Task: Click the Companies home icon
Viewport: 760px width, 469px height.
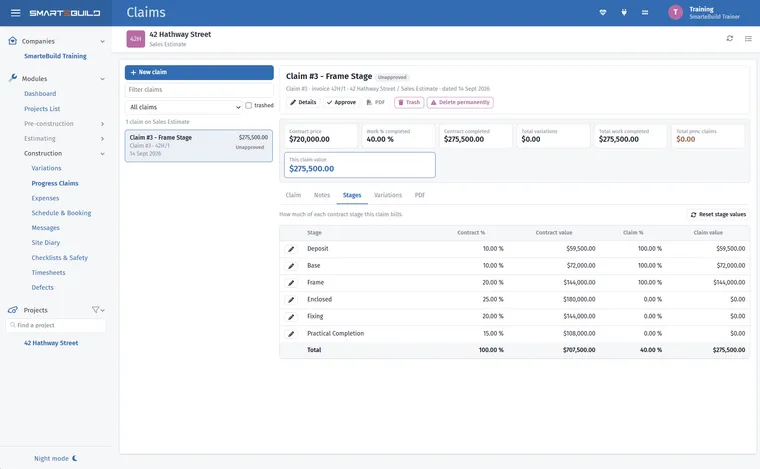Action: coord(13,41)
